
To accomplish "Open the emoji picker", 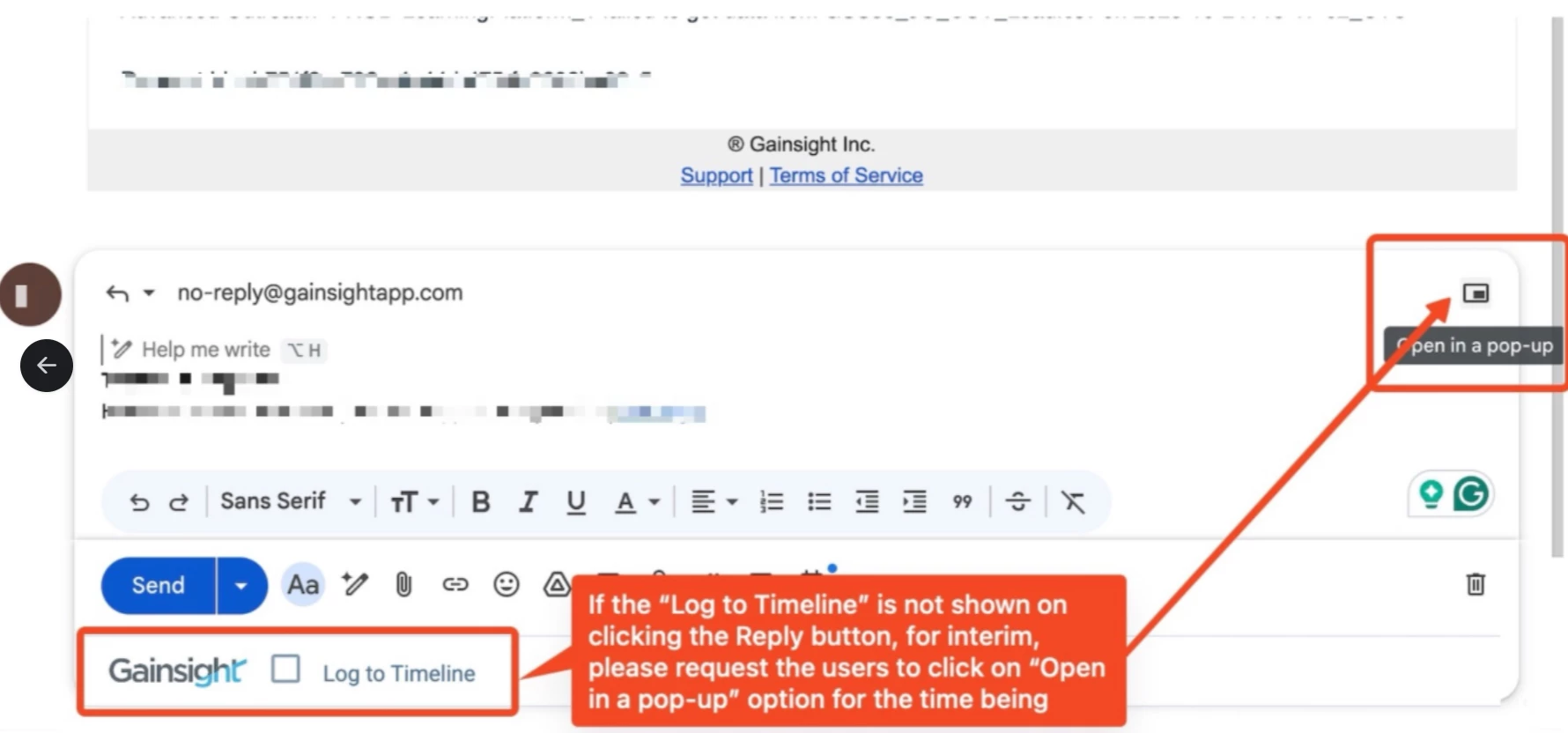I will [x=507, y=584].
